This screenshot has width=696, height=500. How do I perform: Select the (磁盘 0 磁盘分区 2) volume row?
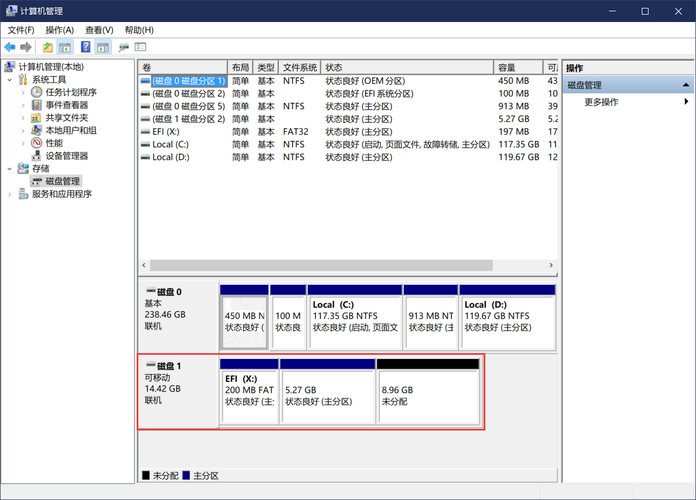tap(348, 94)
